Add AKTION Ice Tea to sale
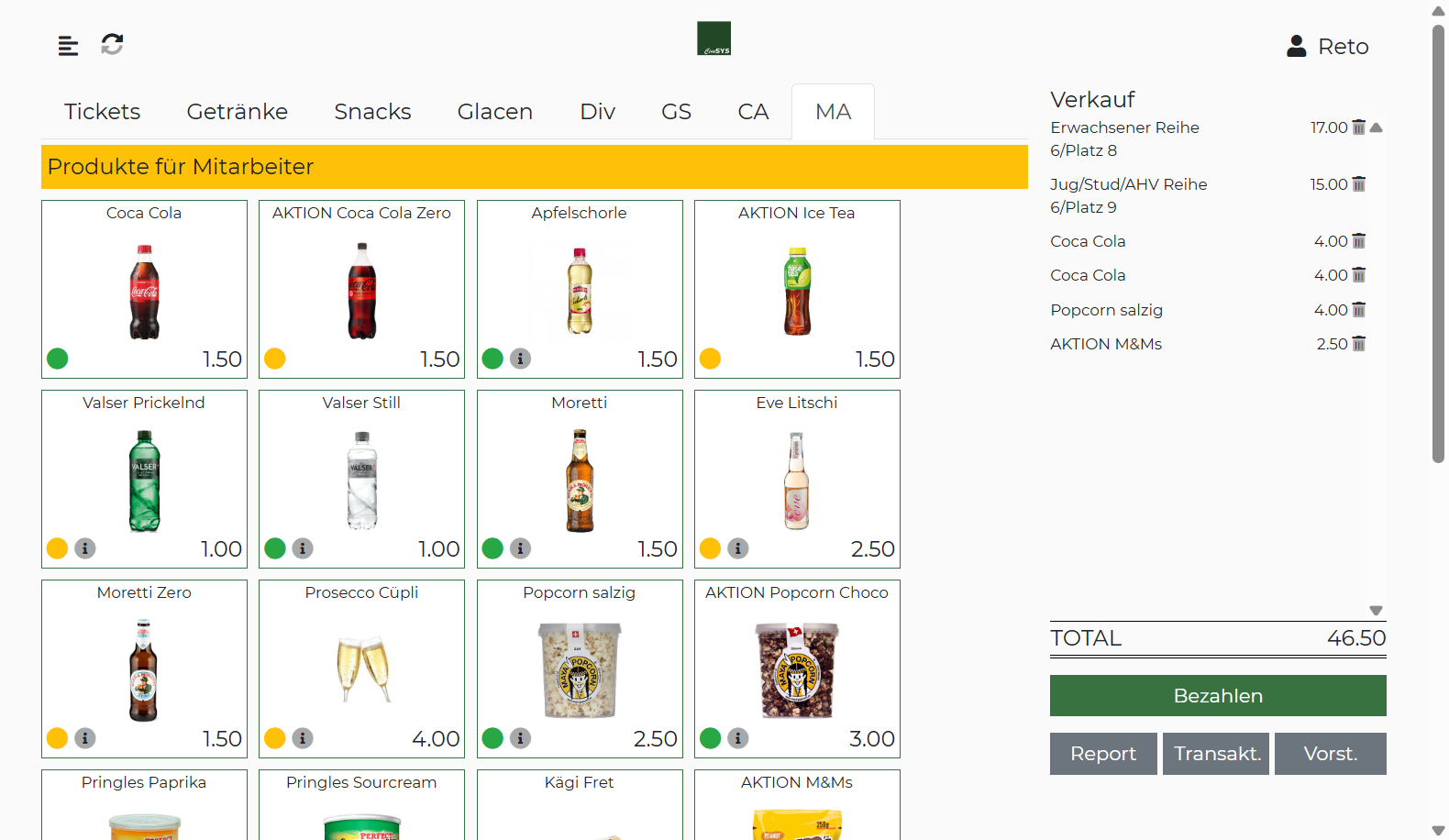 pos(798,292)
